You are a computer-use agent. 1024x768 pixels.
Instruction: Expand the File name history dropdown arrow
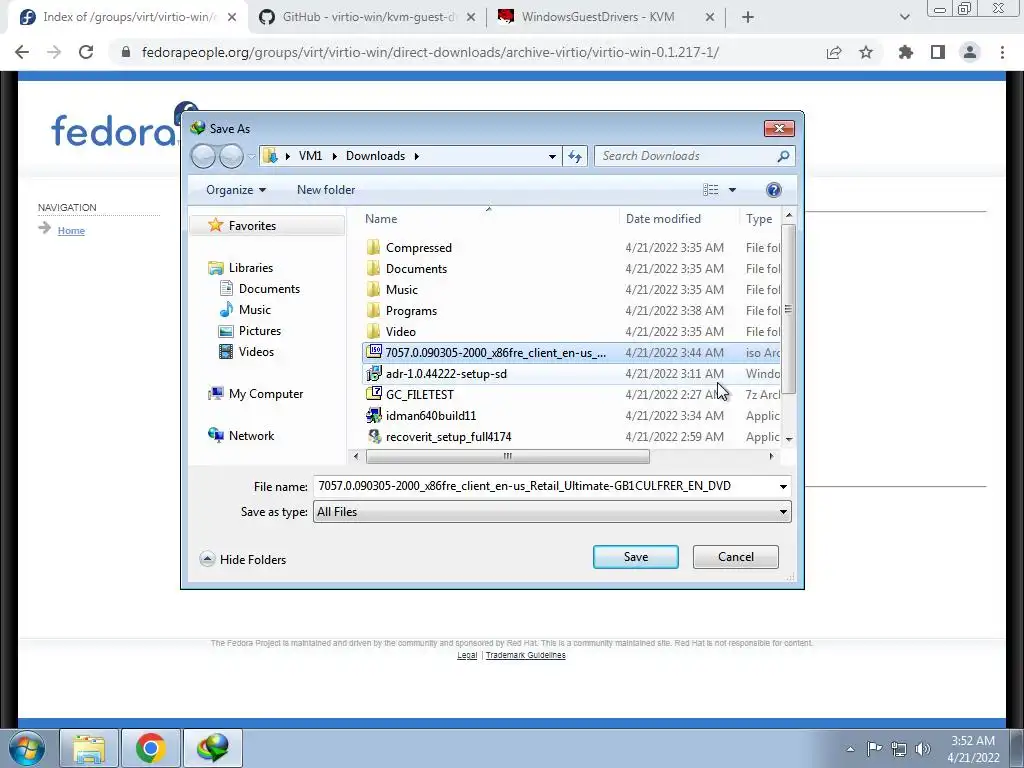(783, 487)
